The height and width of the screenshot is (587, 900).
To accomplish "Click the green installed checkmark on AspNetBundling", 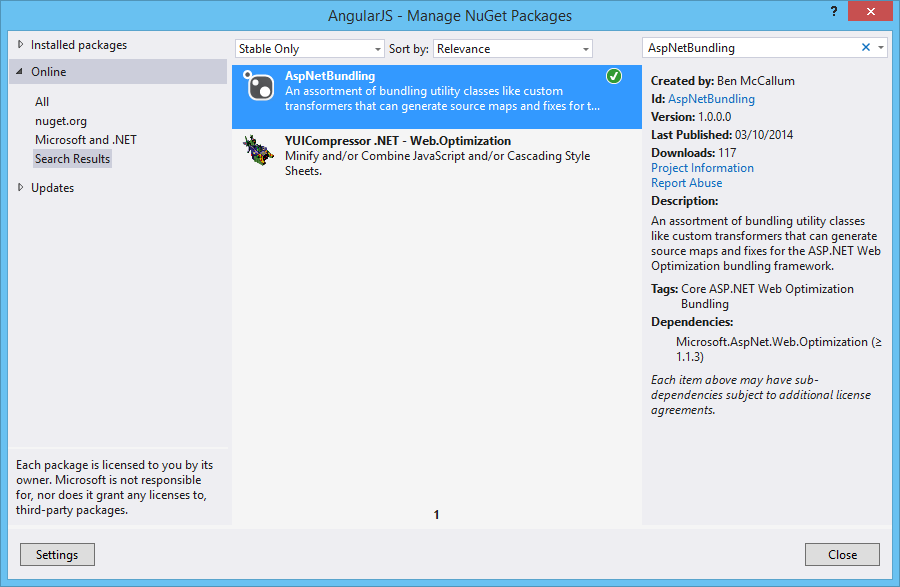I will [x=614, y=76].
